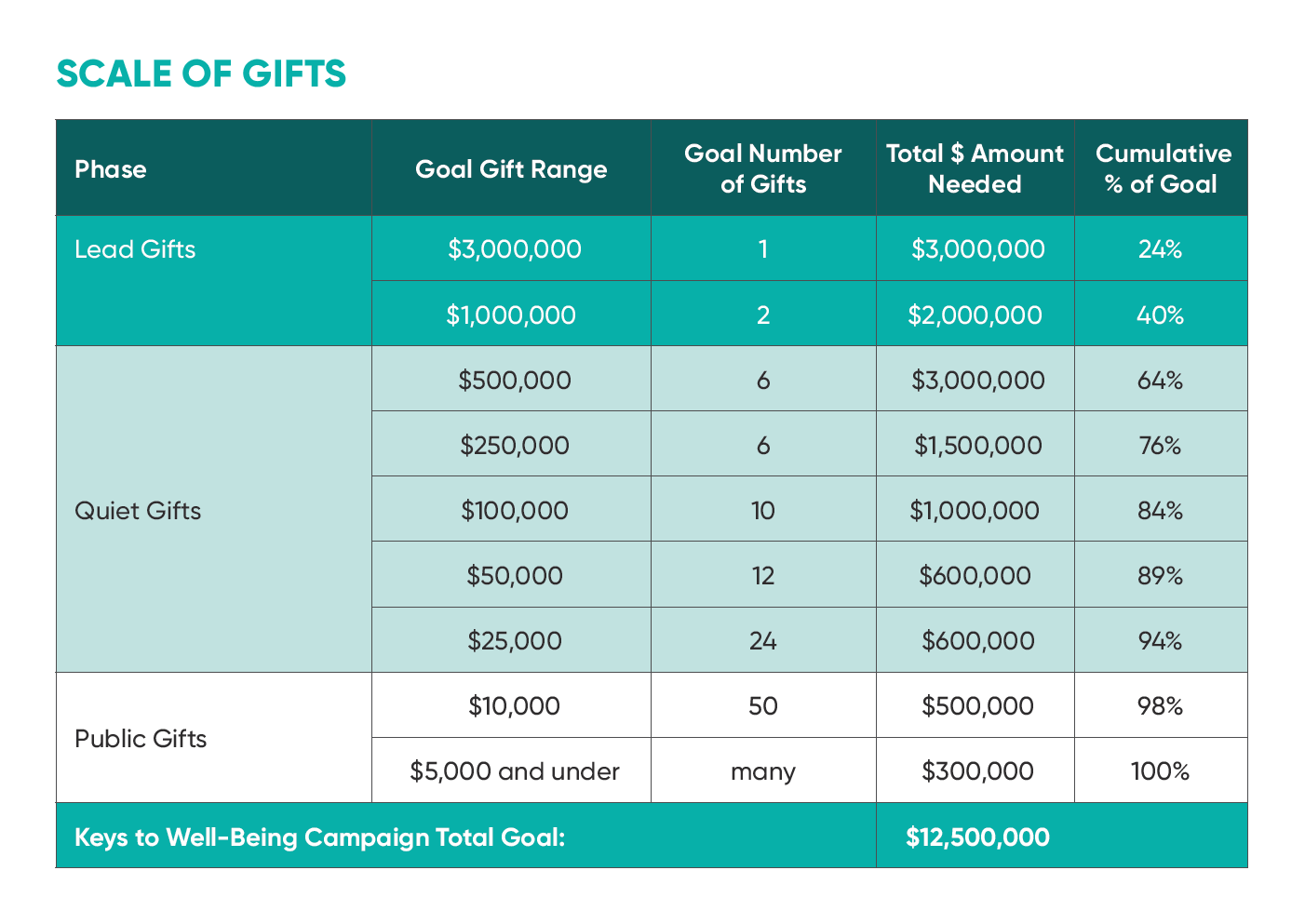Click the Lead Gifts phase cell

(135, 249)
